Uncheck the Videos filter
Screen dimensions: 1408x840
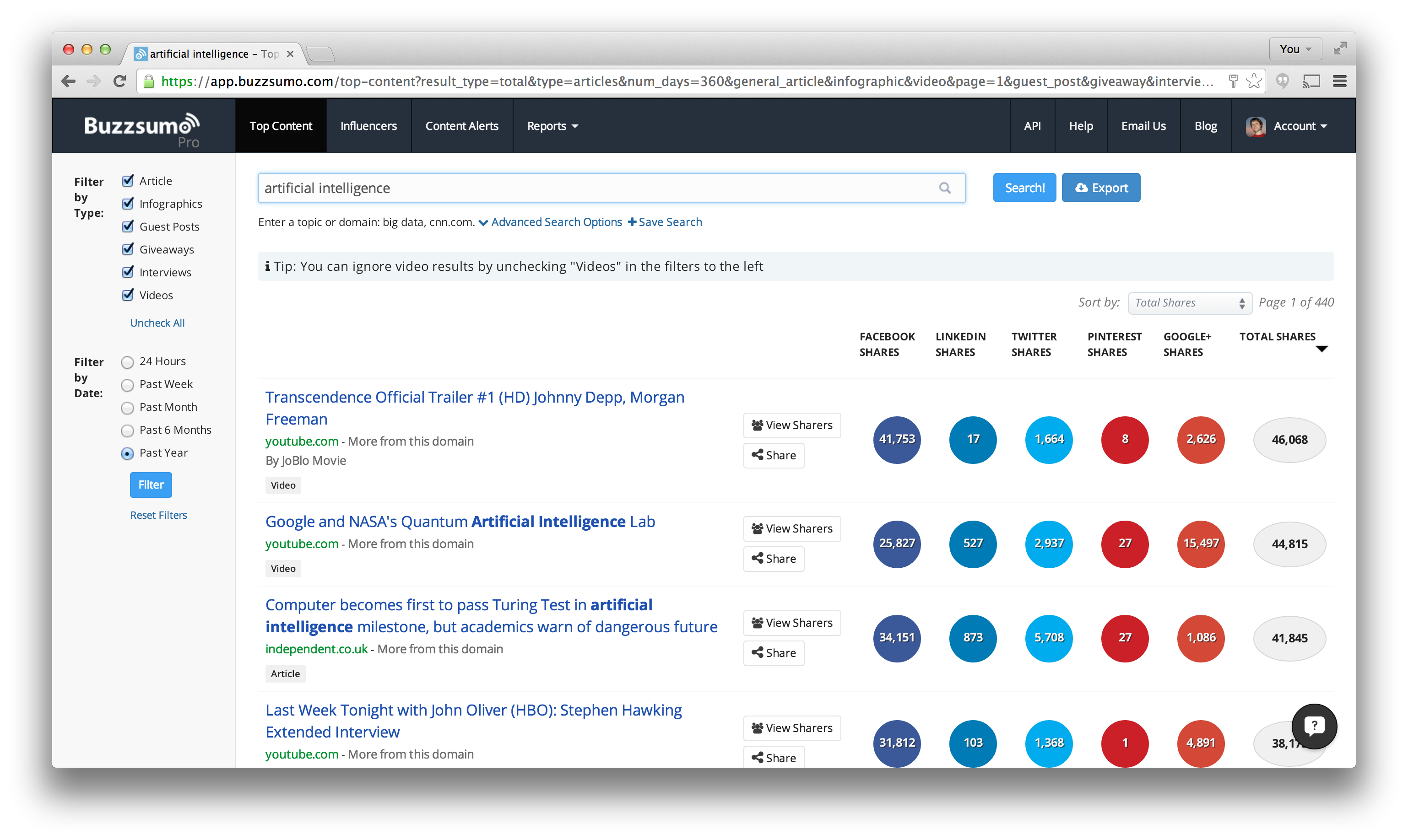coord(127,294)
